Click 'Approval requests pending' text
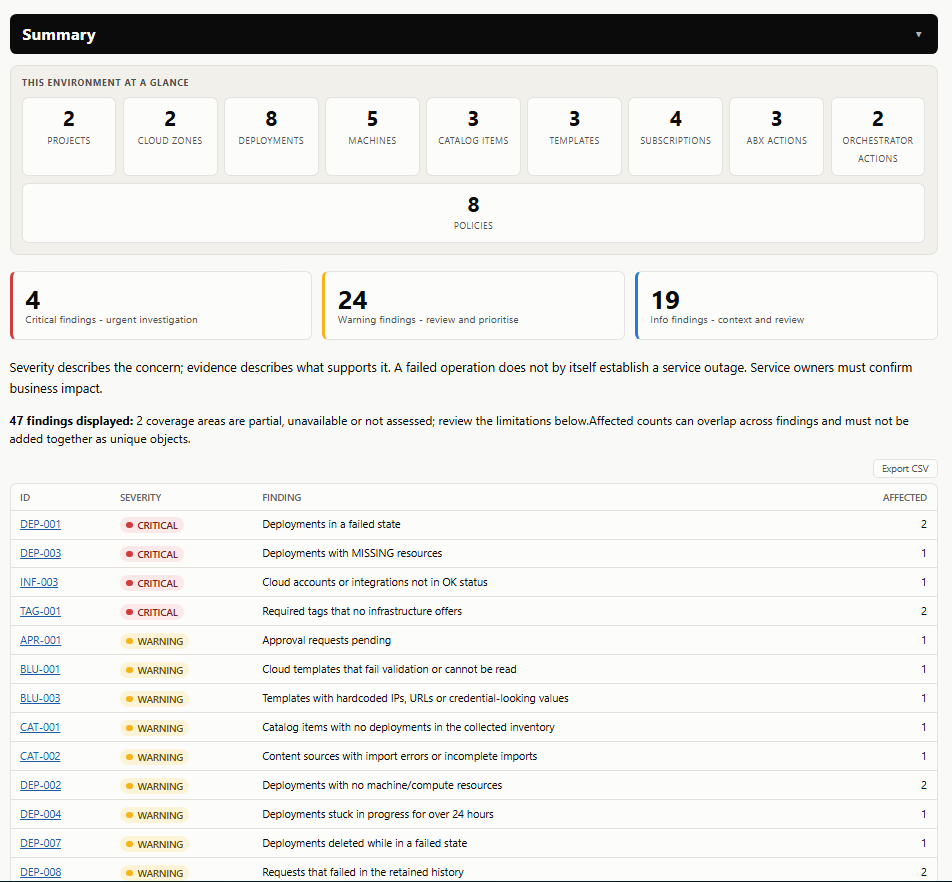This screenshot has width=952, height=882. tap(327, 640)
